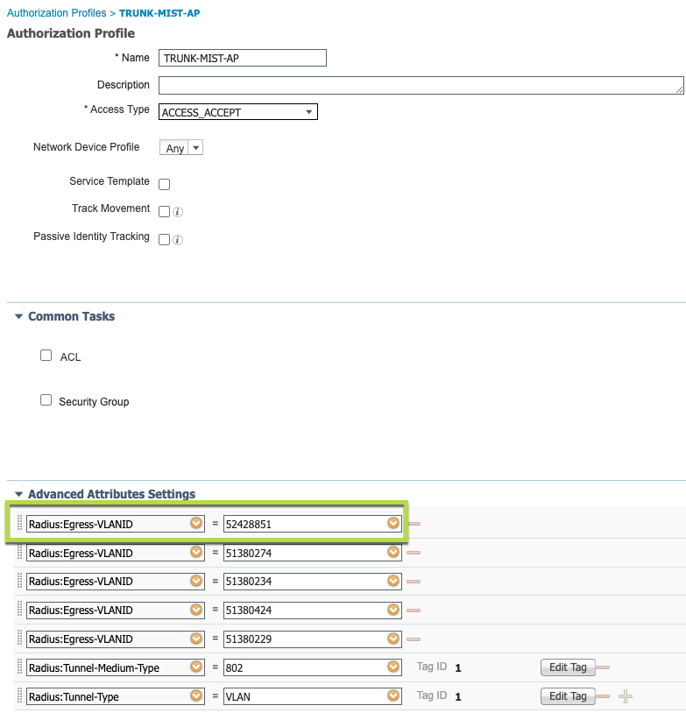Open the Radius:Tunnel-Medium-Type attribute dropdown
This screenshot has height=720, width=686.
(x=197, y=667)
